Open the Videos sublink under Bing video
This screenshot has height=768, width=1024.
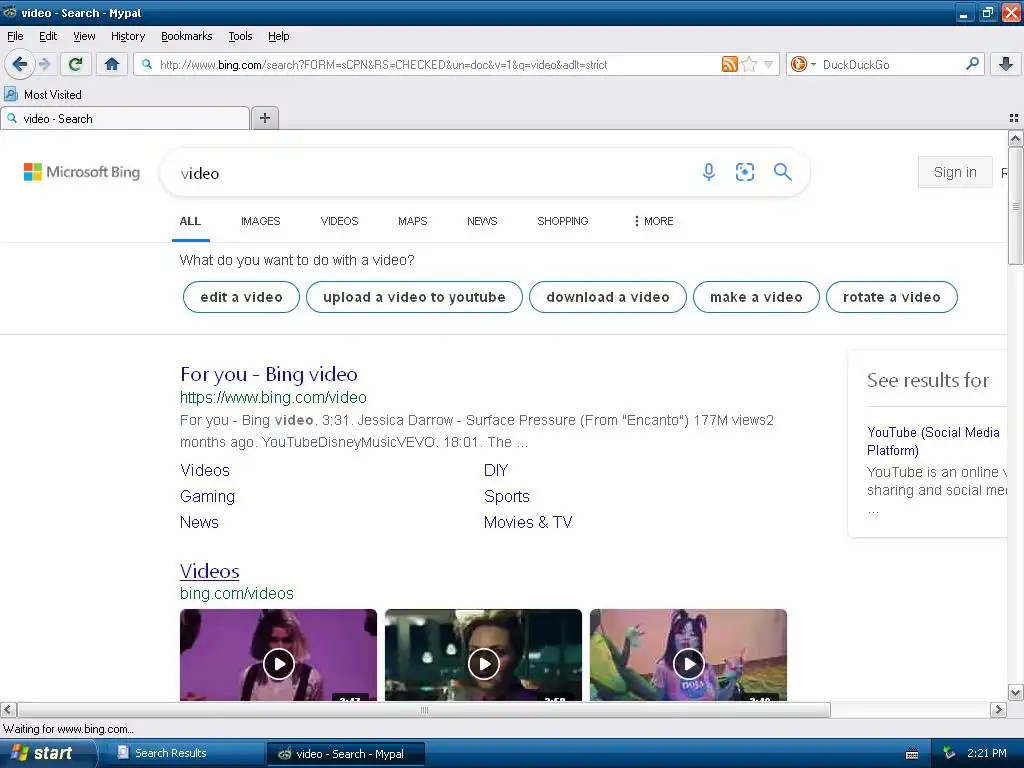coord(205,470)
